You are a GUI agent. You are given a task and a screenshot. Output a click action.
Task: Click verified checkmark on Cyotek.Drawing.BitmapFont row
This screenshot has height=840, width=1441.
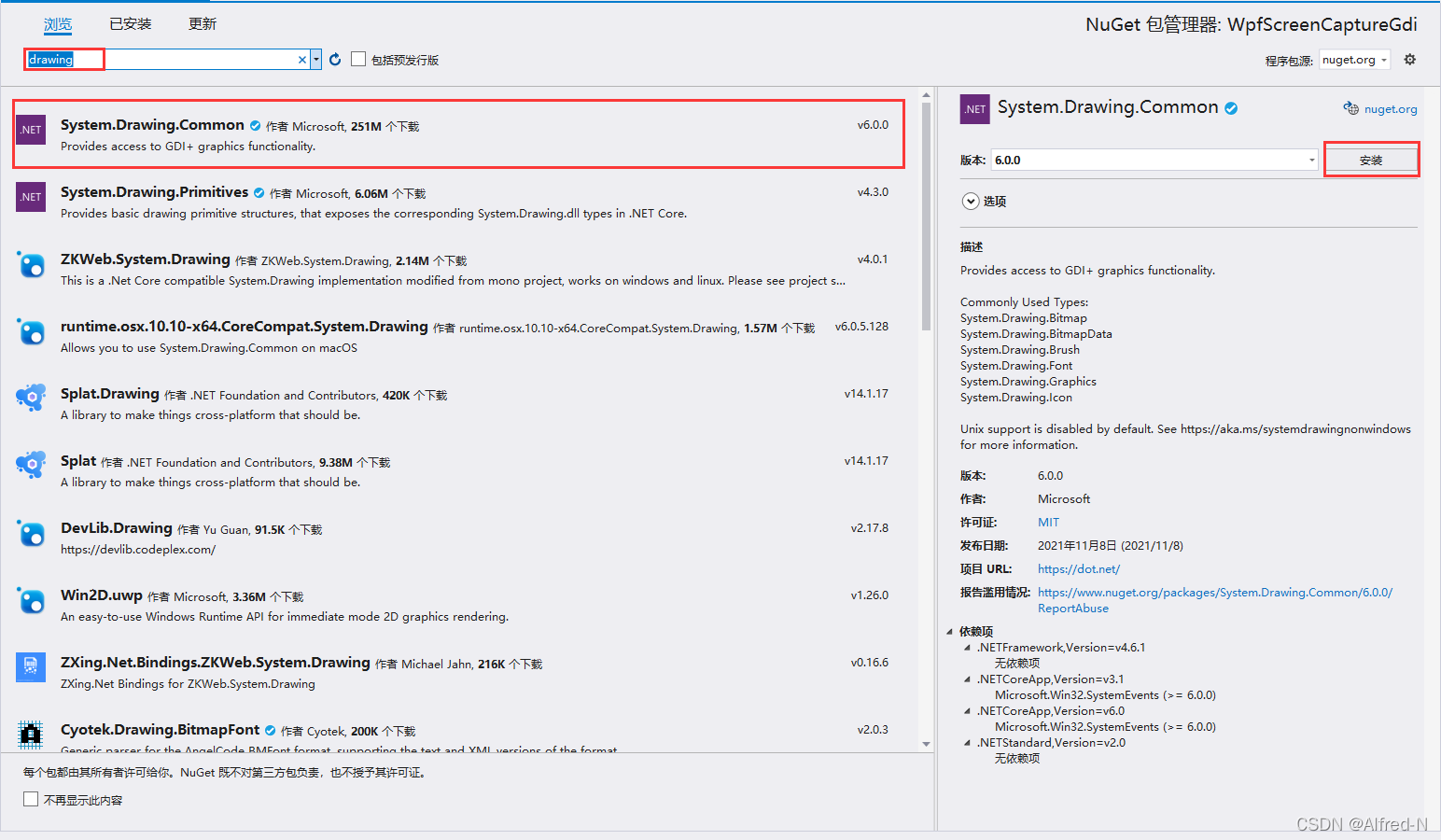click(x=270, y=731)
